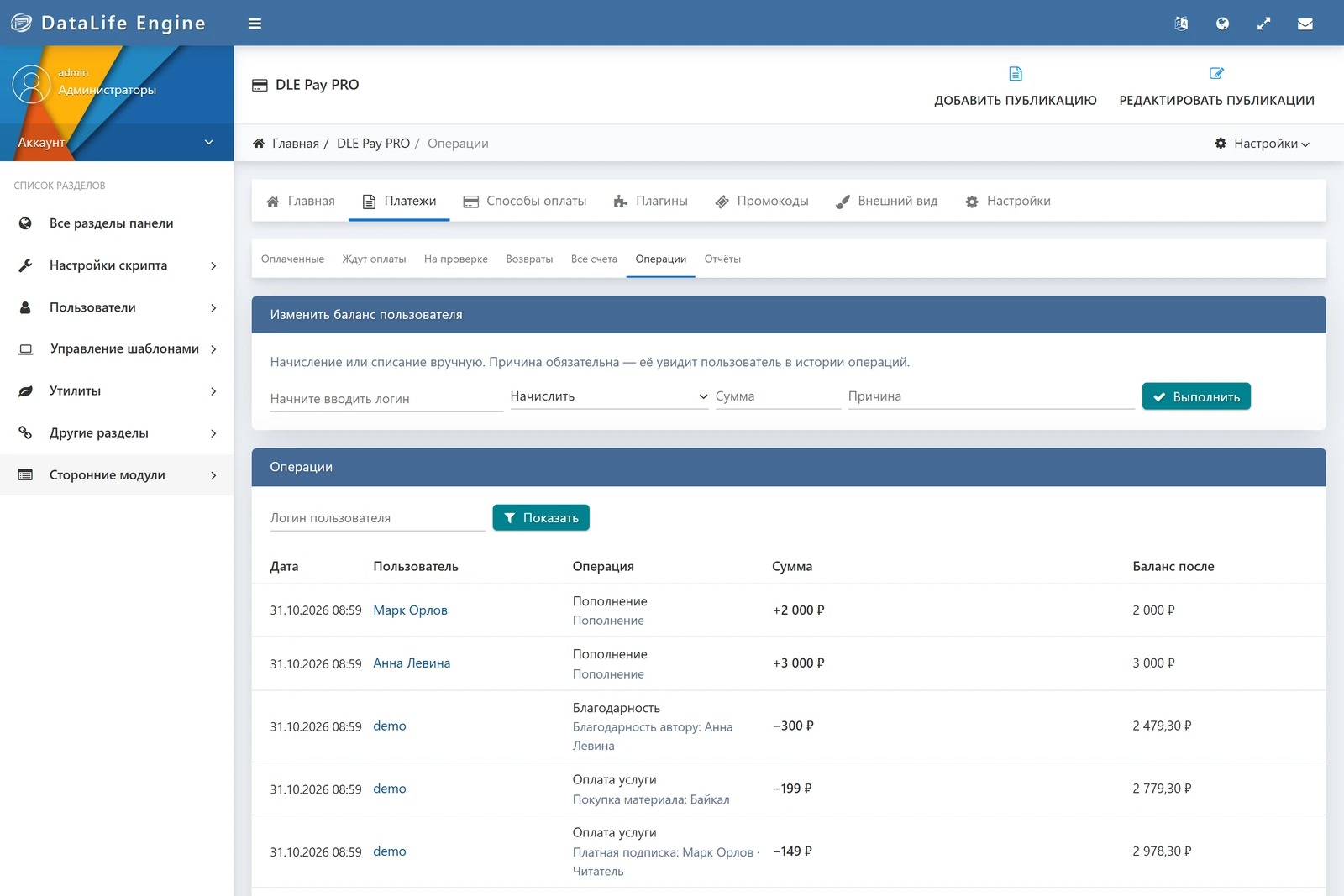Click the list icon beside Сторонние модули
The image size is (1344, 896).
(25, 475)
